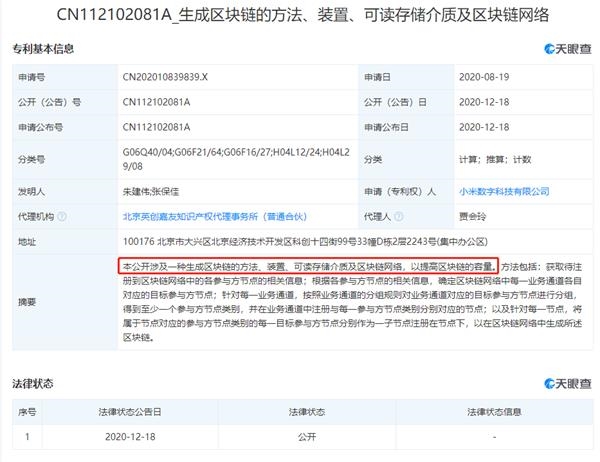Click the 序号 column header
This screenshot has height=462, width=600.
pos(28,412)
